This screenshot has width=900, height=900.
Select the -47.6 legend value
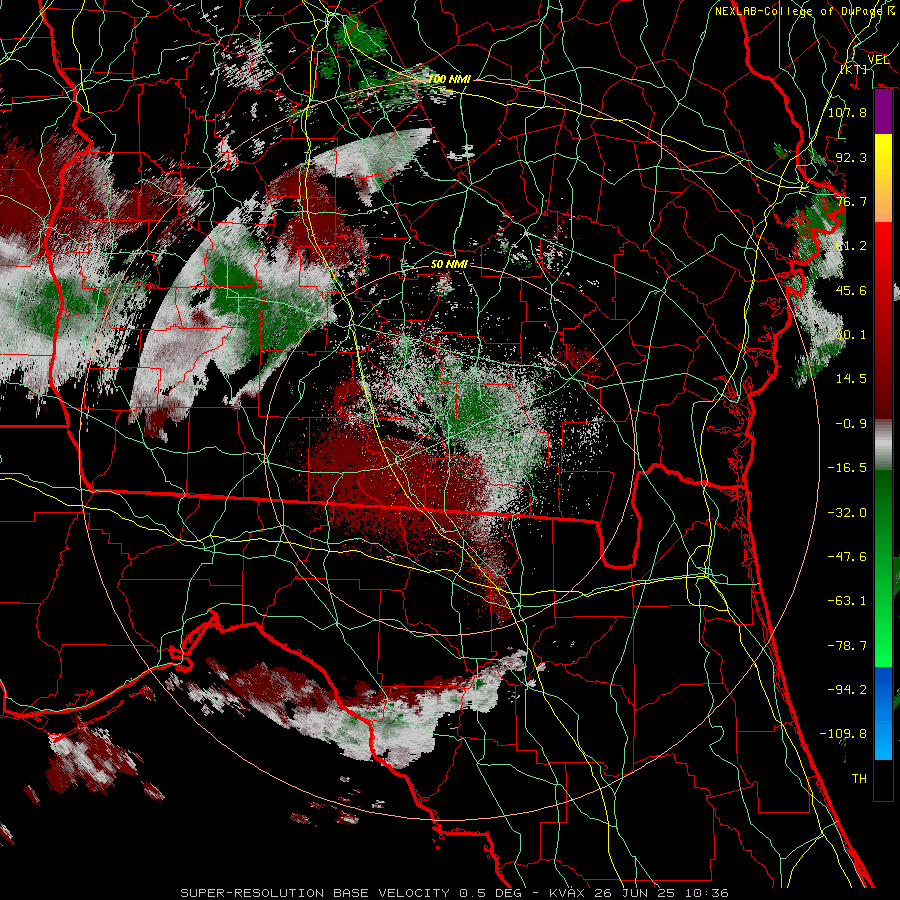point(847,557)
